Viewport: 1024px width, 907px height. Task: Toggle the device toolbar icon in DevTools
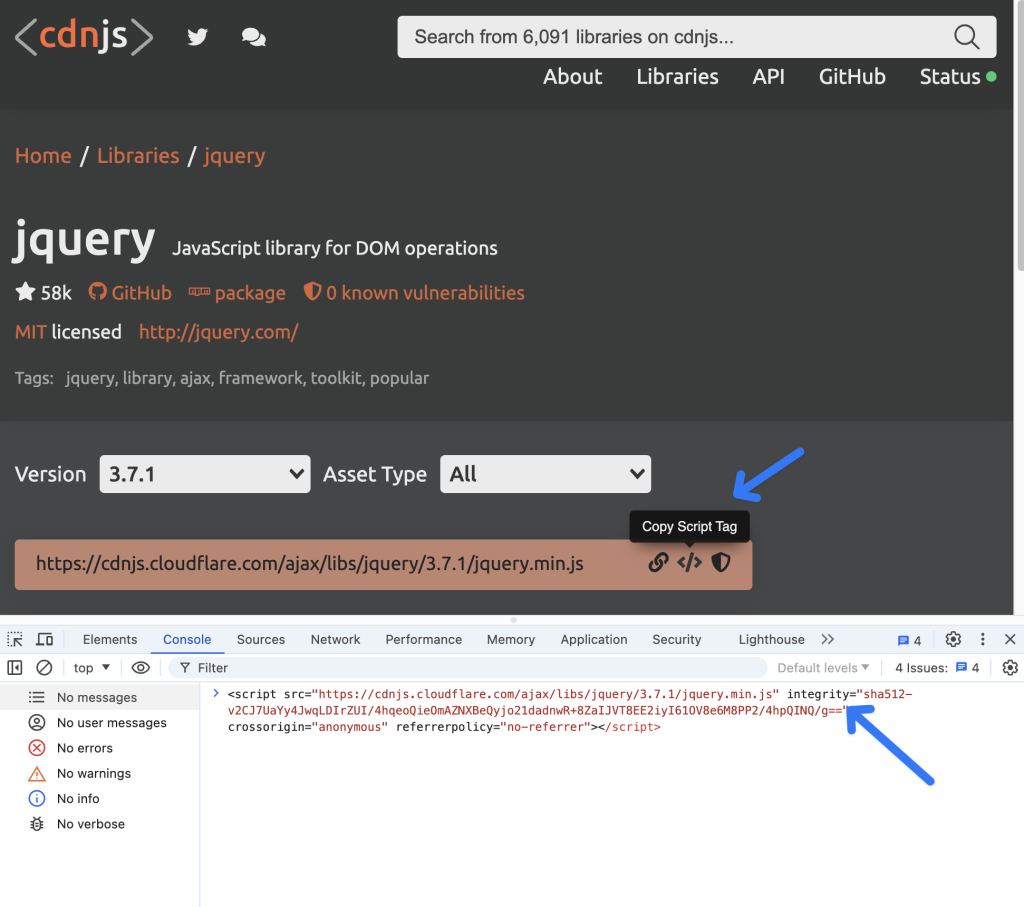(44, 640)
